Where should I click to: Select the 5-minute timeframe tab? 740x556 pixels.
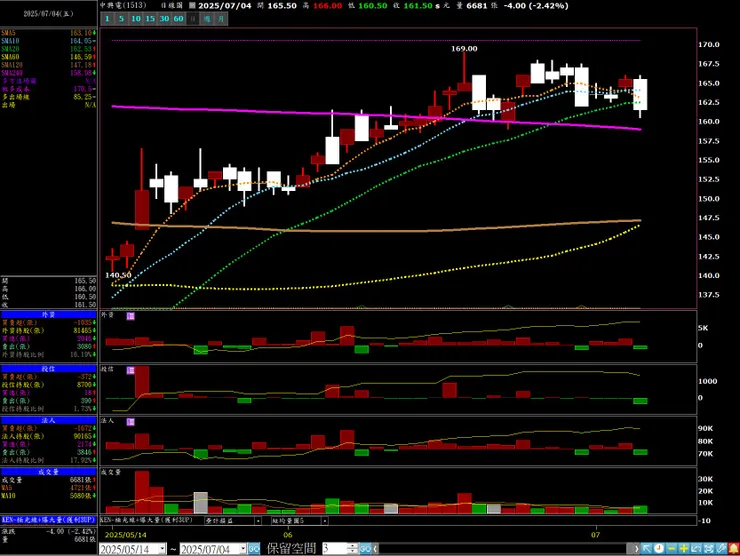point(121,19)
